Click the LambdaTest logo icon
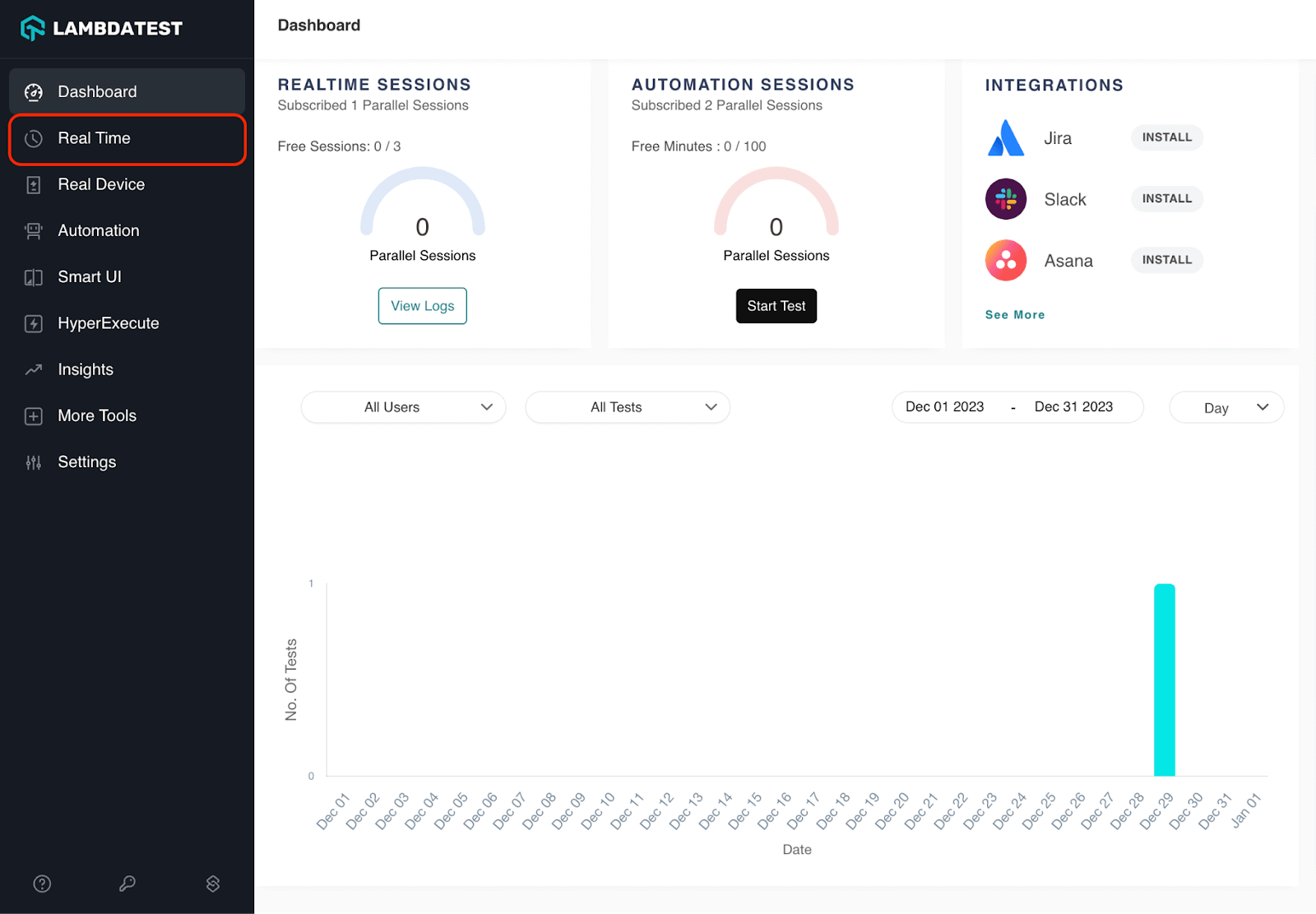1316x914 pixels. coord(32,28)
